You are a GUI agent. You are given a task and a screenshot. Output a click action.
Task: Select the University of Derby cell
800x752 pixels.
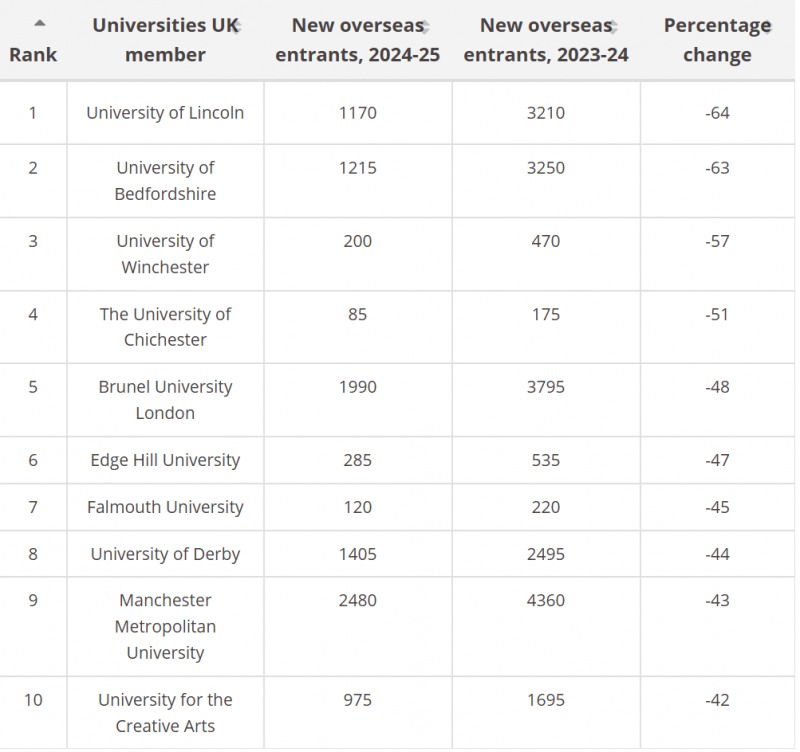click(165, 554)
